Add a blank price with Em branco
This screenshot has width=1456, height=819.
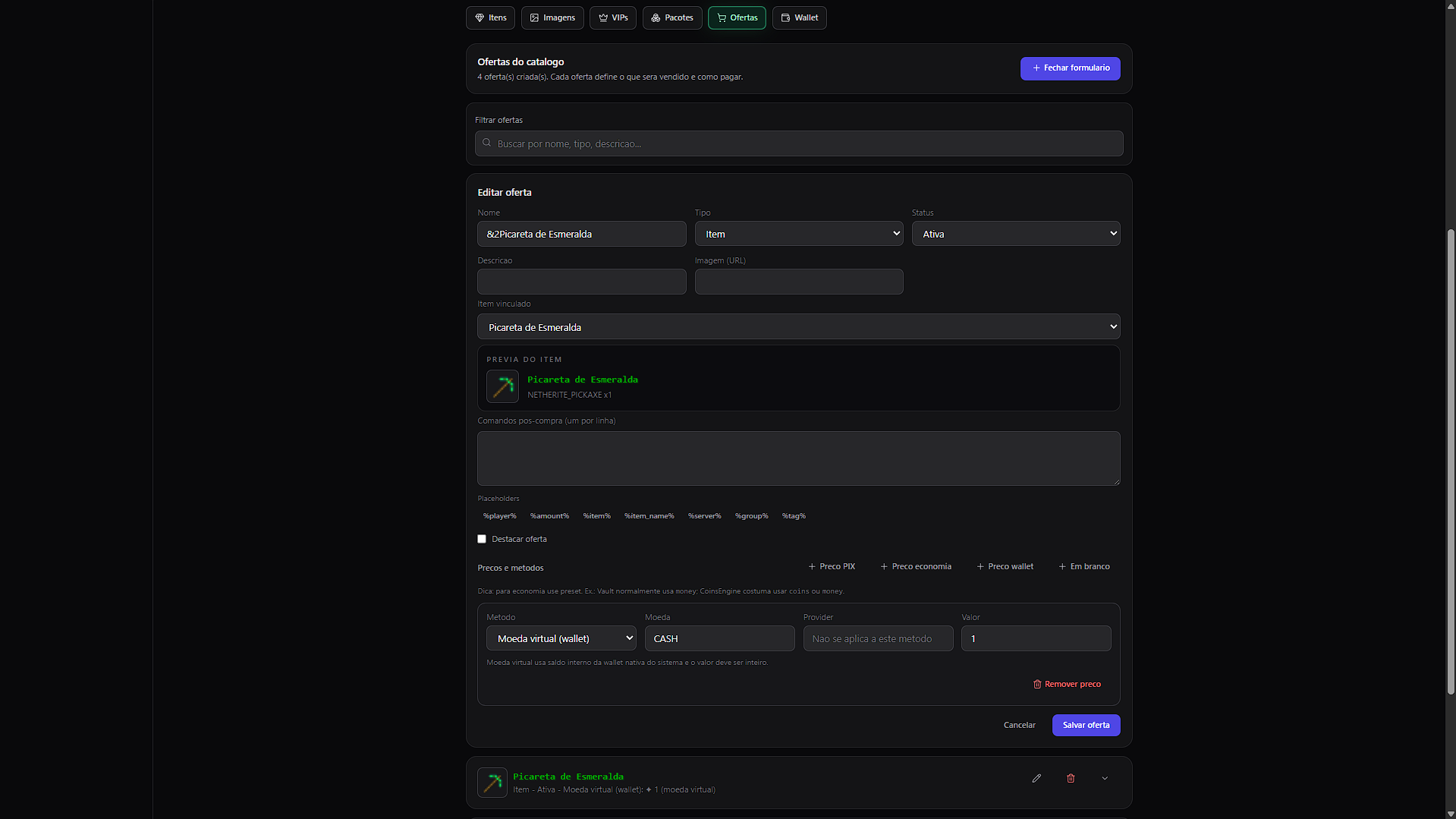tap(1083, 566)
